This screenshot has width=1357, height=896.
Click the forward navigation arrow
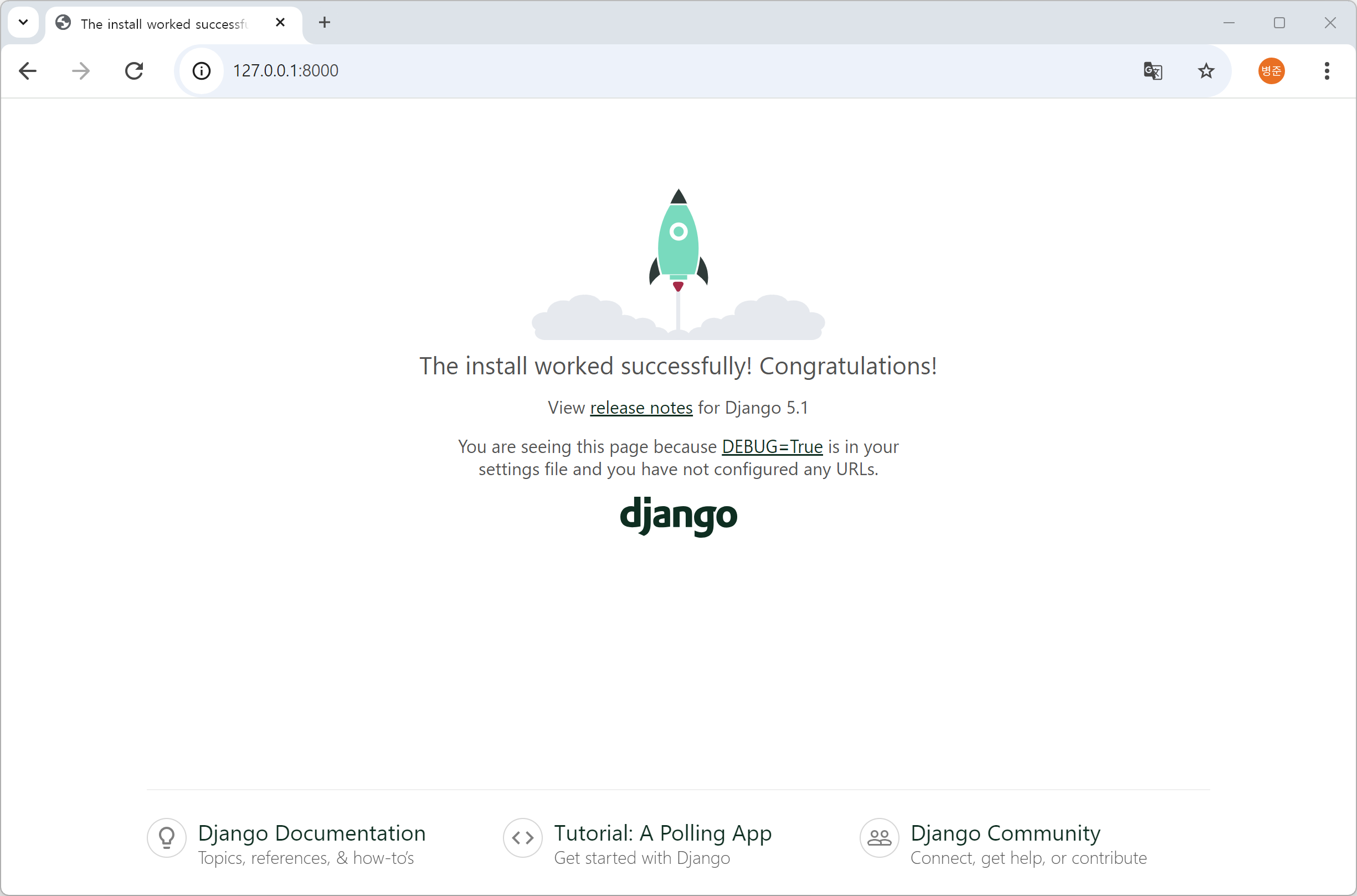[80, 71]
